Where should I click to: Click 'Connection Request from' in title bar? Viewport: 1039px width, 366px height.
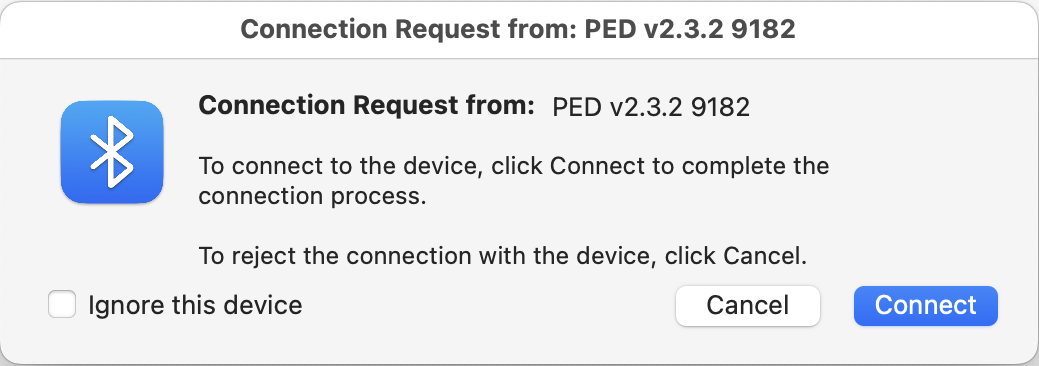(408, 29)
